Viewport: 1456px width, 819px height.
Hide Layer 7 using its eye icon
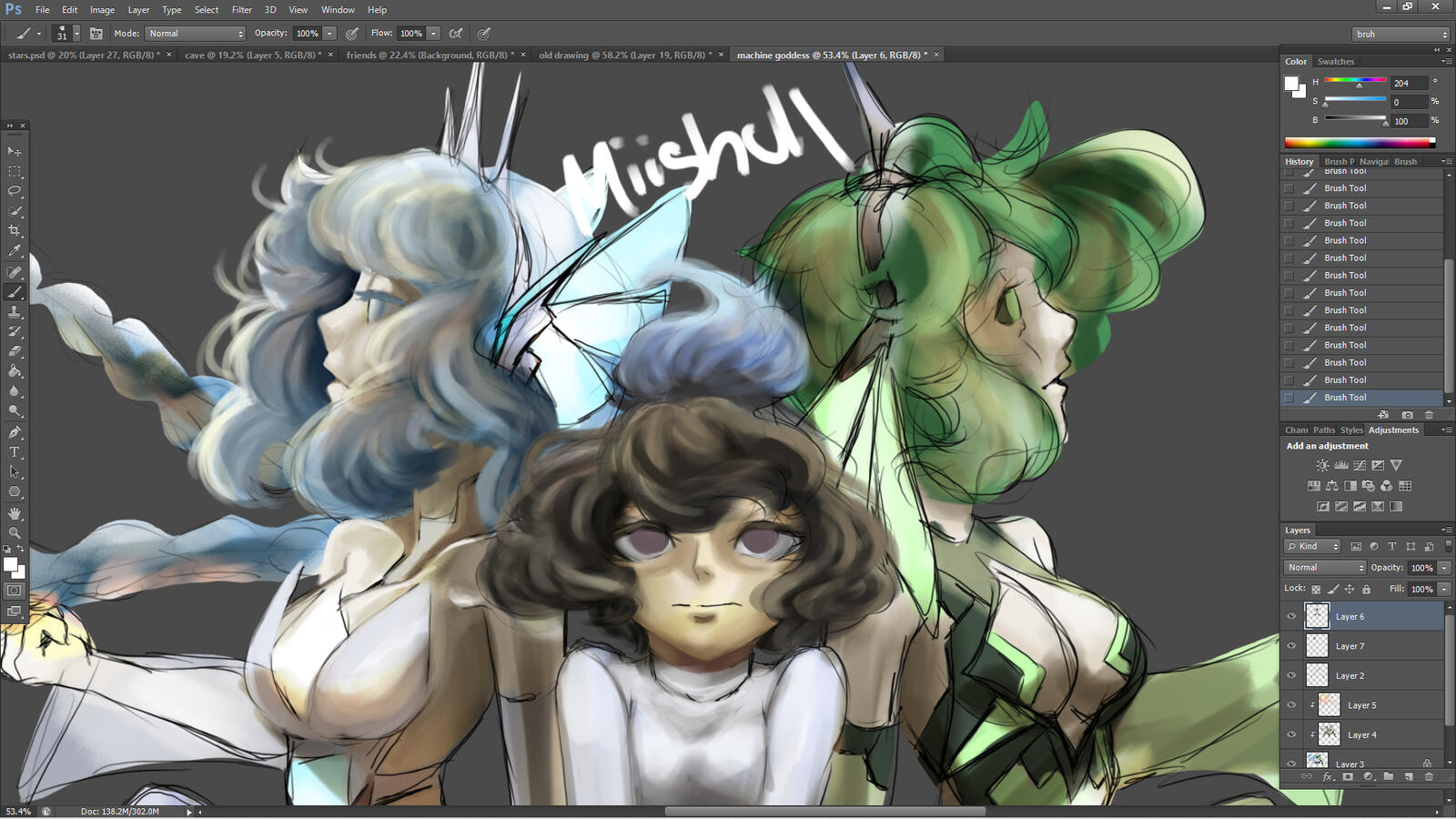click(x=1291, y=646)
